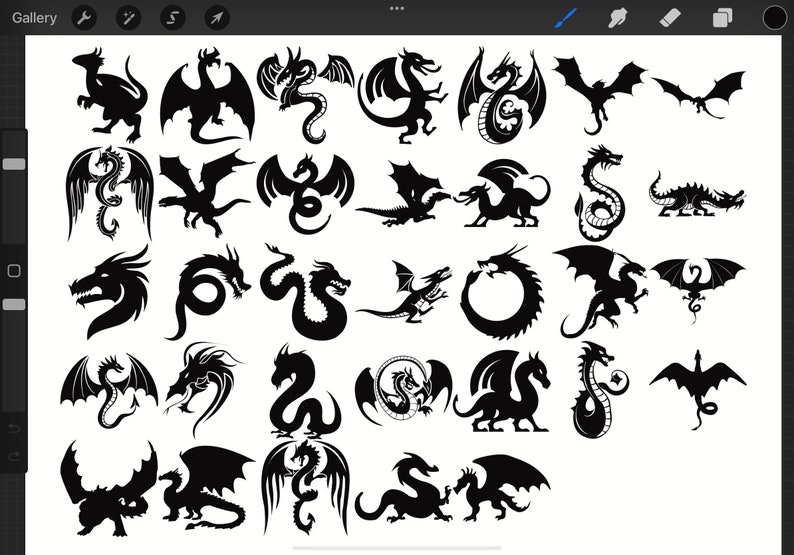
Task: Tap the ouroboros ring dragon silhouette
Action: pyautogui.click(x=501, y=292)
